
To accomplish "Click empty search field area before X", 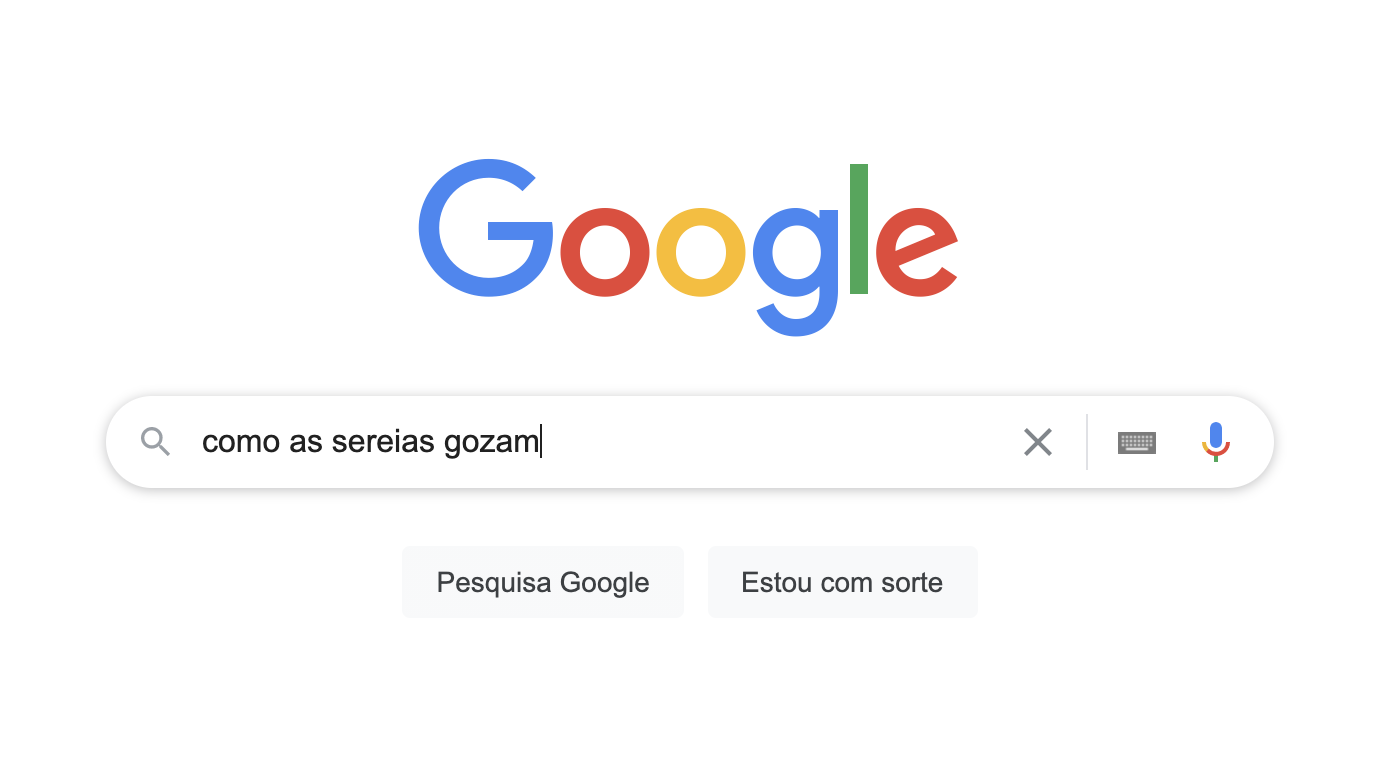I will click(780, 442).
